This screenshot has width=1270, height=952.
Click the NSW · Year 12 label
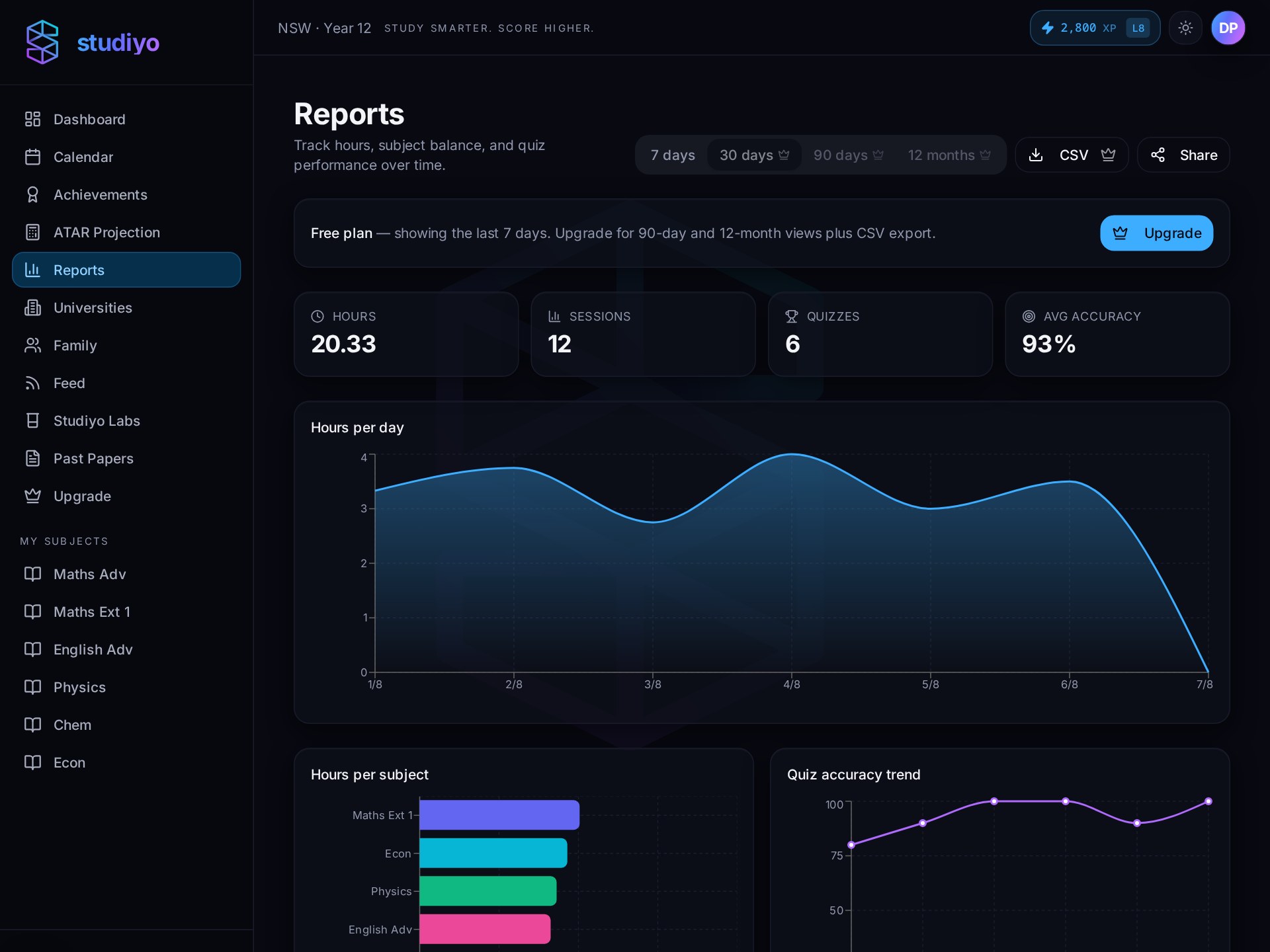click(324, 28)
